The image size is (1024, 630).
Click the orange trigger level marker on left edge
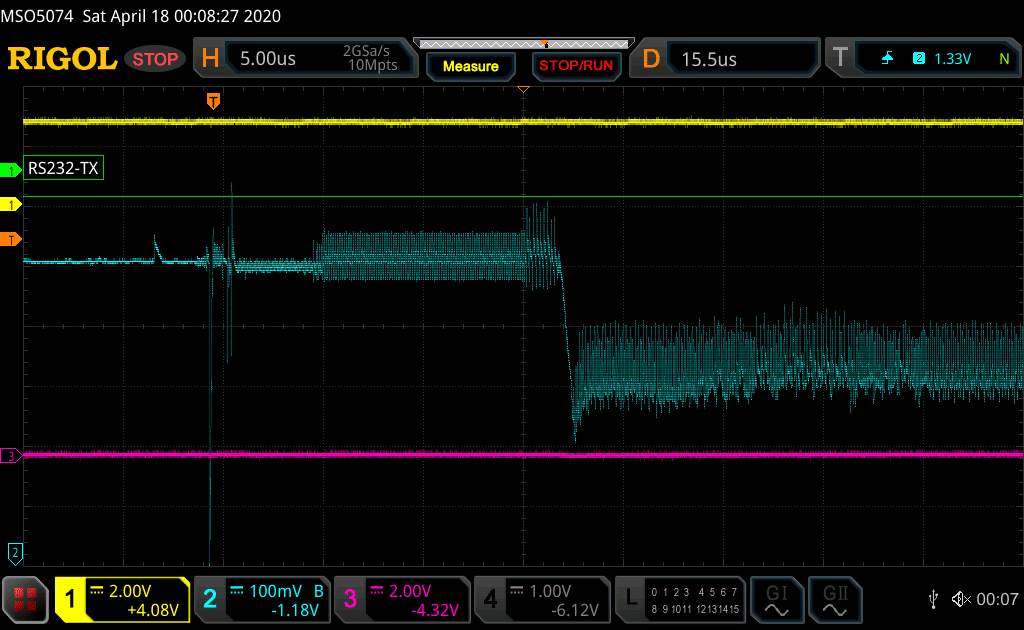[x=12, y=239]
